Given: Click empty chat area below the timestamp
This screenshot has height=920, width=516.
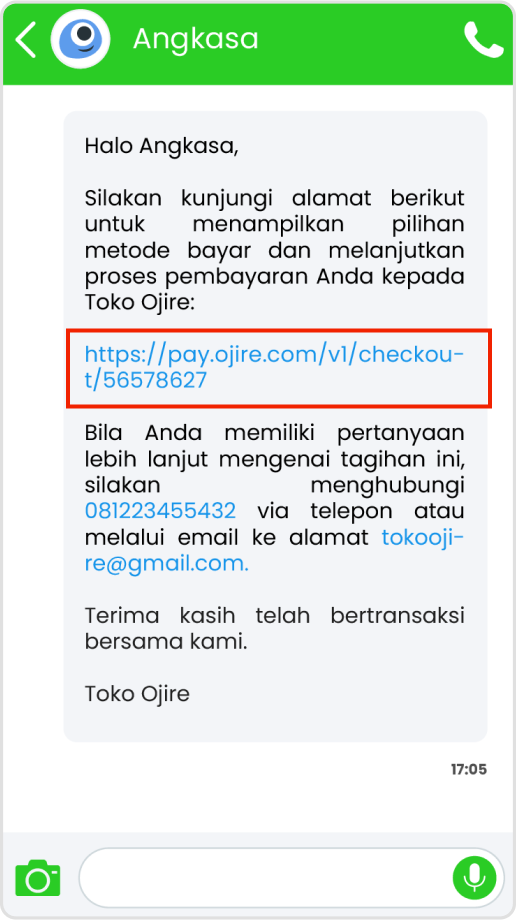Looking at the screenshot, I should (258, 807).
